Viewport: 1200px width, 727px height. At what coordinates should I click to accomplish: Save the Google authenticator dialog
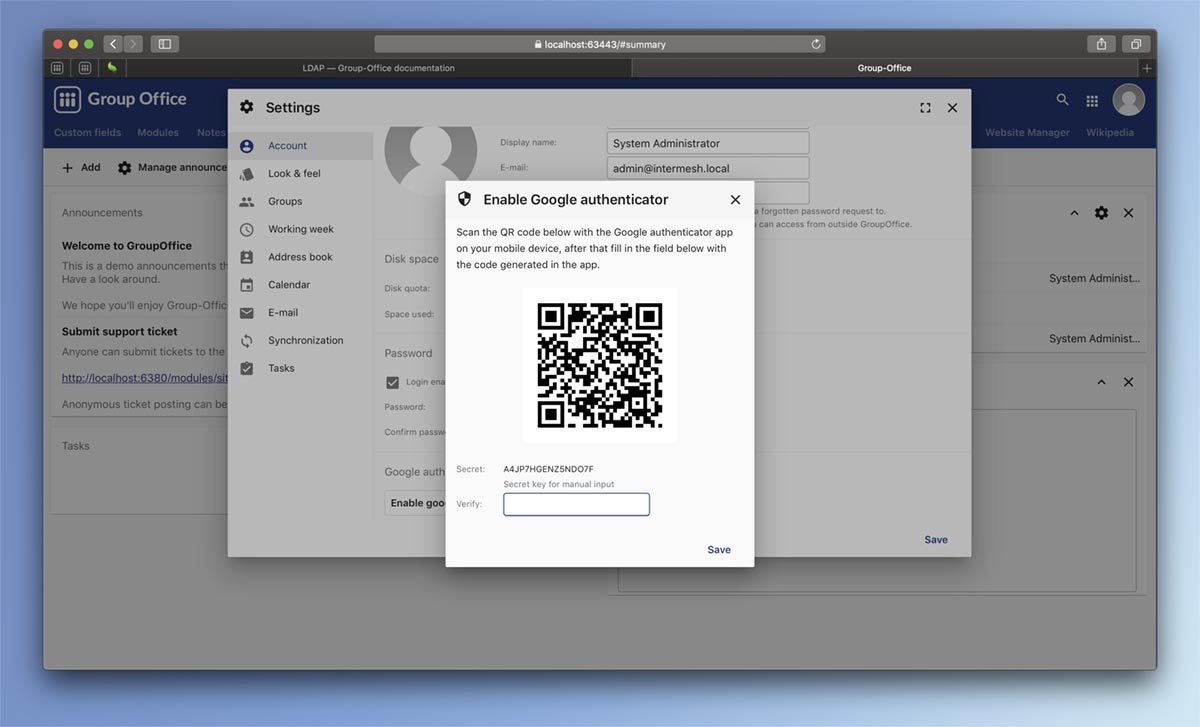pyautogui.click(x=719, y=550)
